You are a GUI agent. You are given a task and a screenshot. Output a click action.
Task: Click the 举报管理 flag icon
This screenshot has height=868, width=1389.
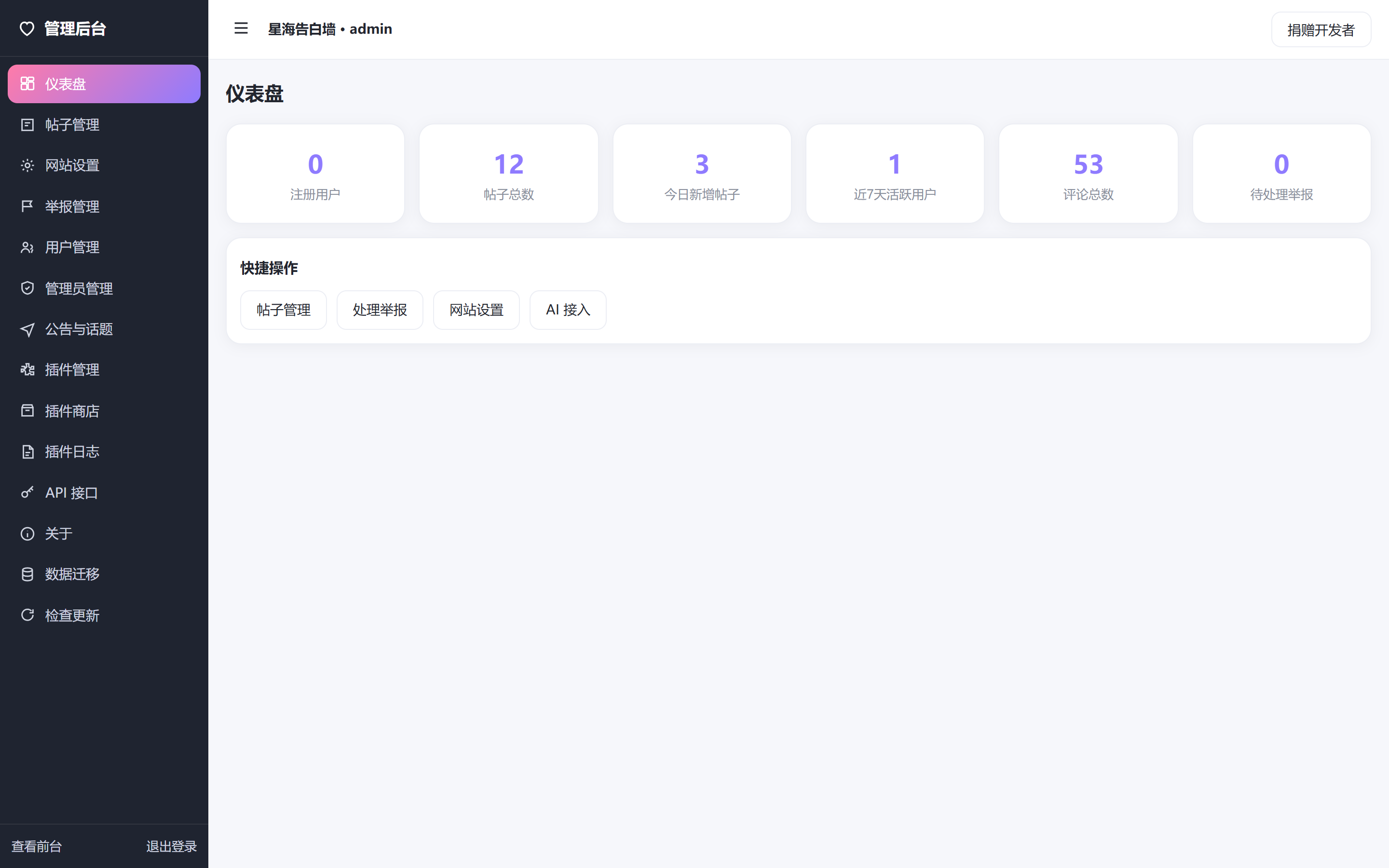27,206
